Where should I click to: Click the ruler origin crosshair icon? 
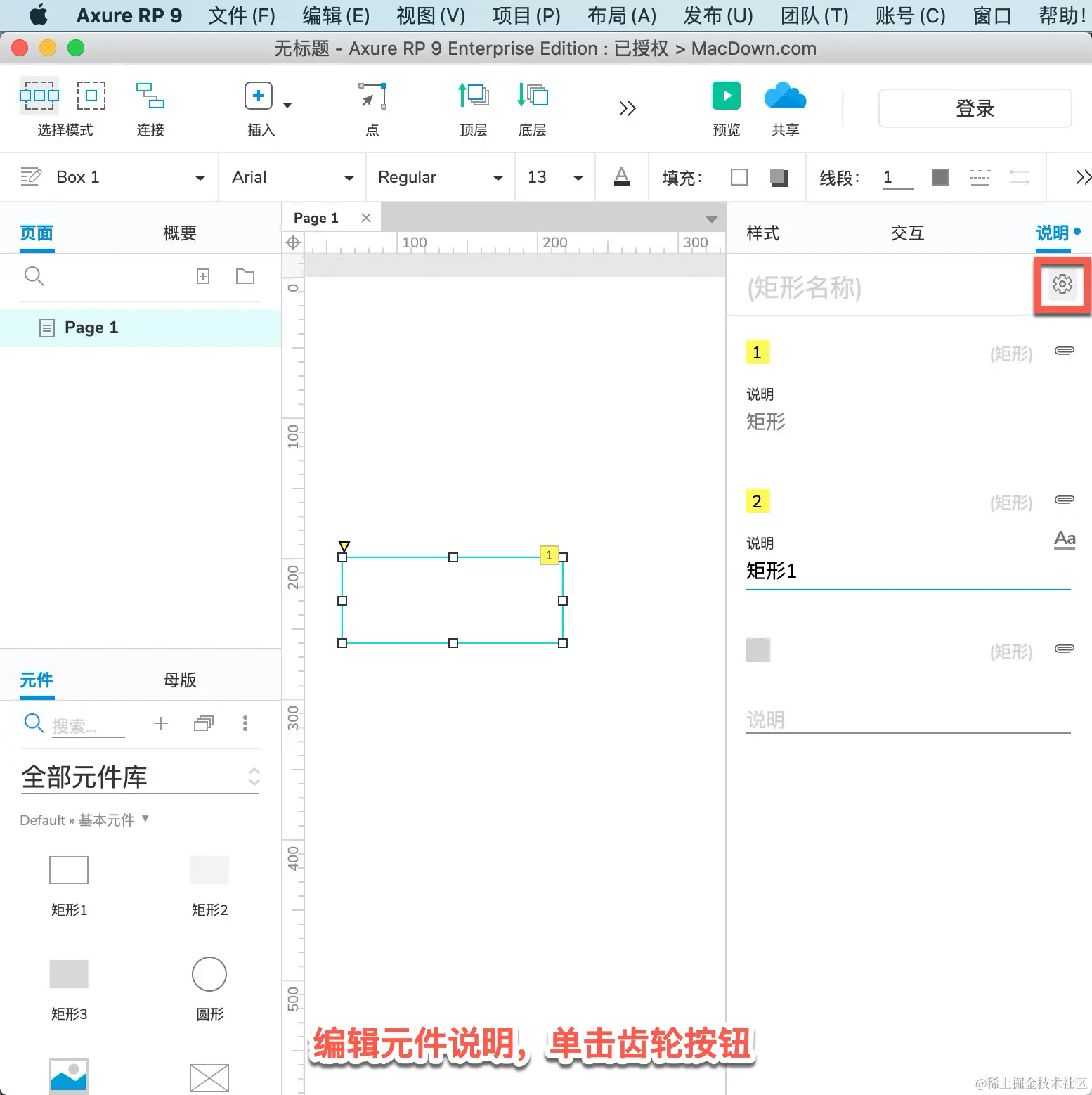pos(293,243)
